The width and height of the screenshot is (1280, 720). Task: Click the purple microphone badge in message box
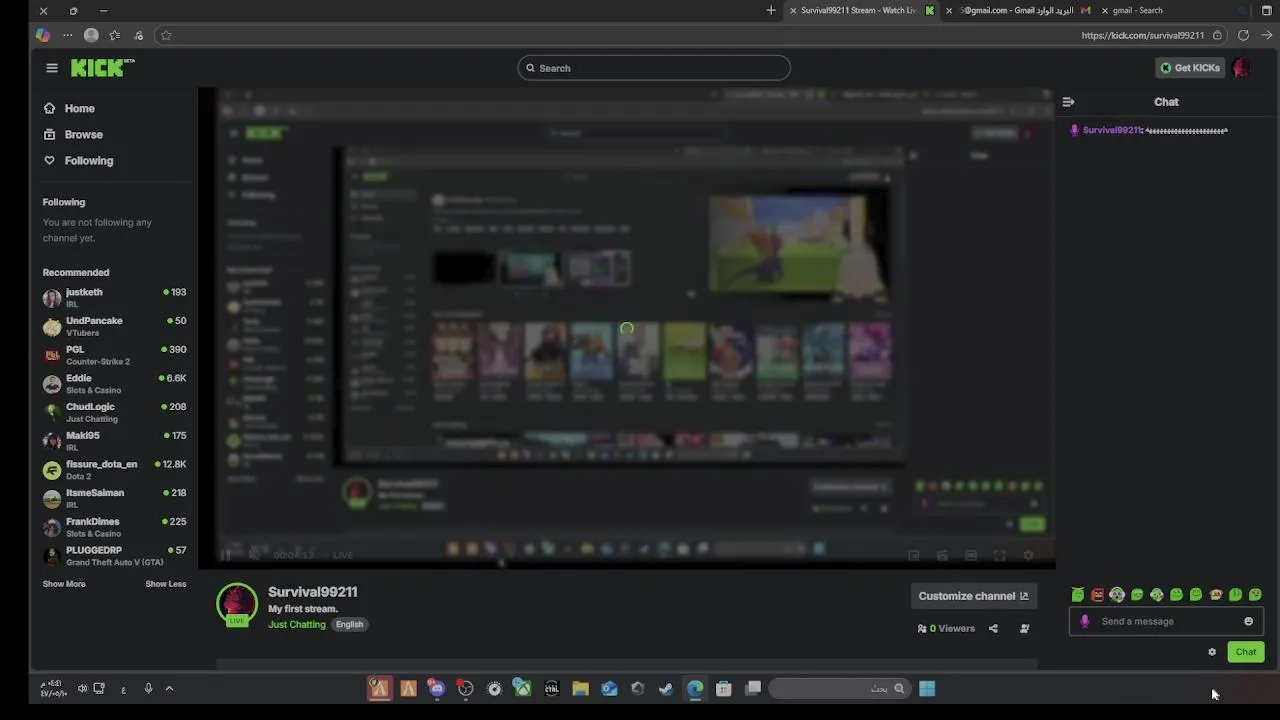(x=1085, y=621)
